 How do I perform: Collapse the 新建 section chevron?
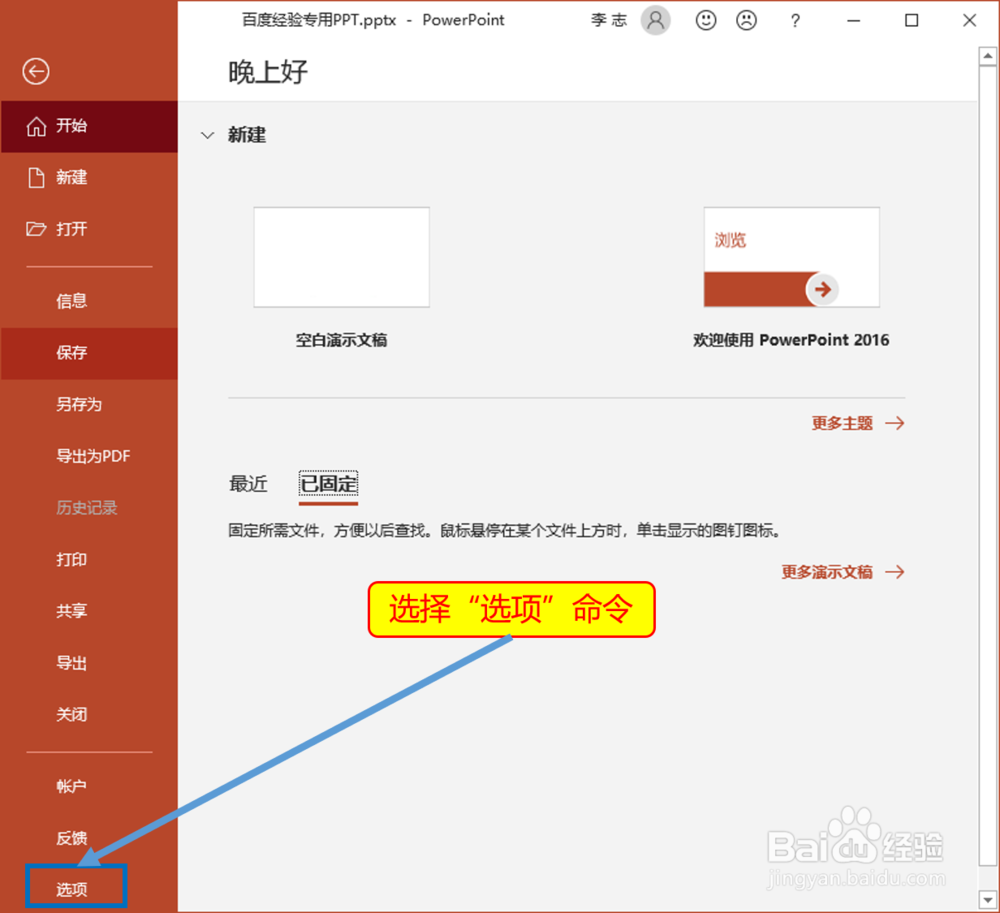(x=207, y=135)
